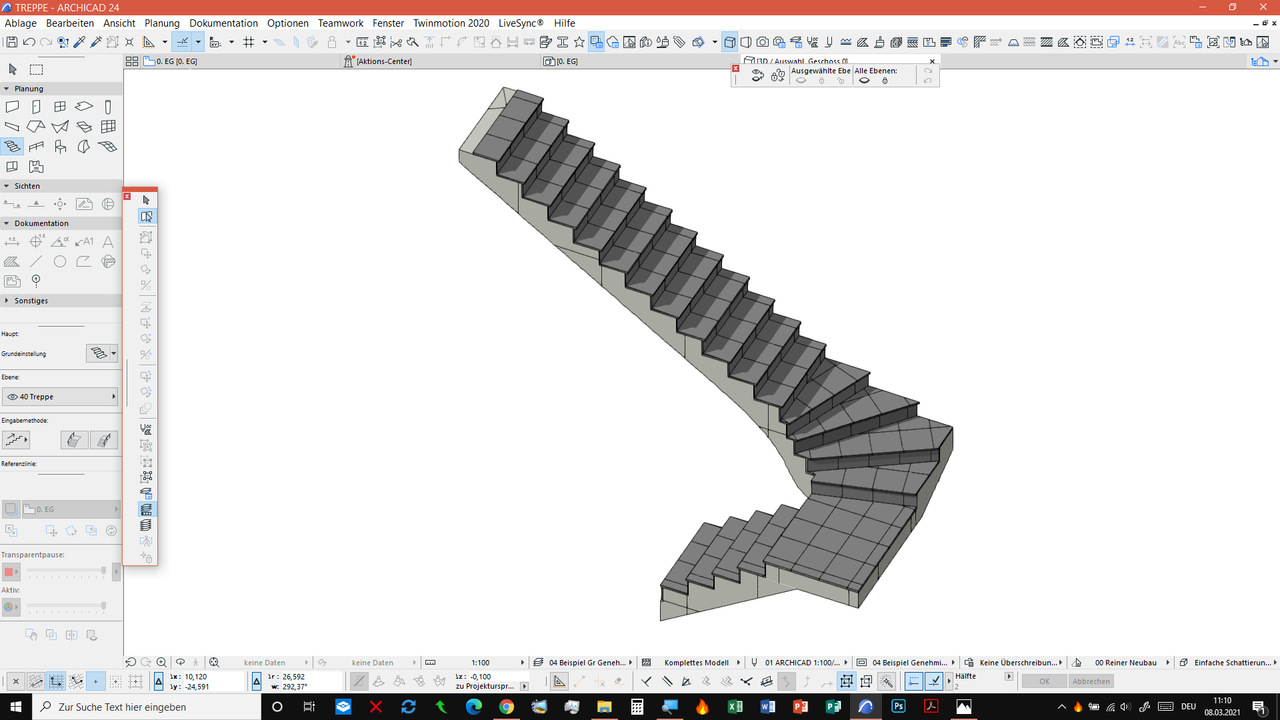
Task: Collapse the Sichten toolbox section
Action: click(x=7, y=186)
